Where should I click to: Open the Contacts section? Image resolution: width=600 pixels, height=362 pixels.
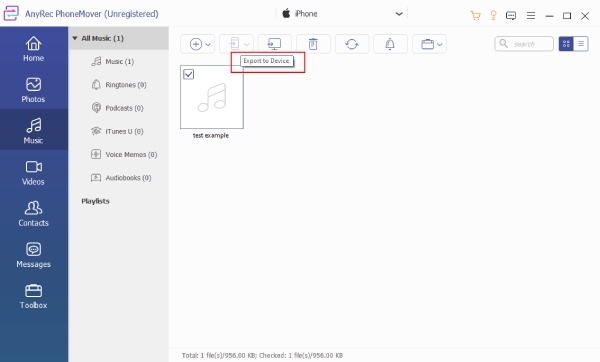tap(34, 214)
